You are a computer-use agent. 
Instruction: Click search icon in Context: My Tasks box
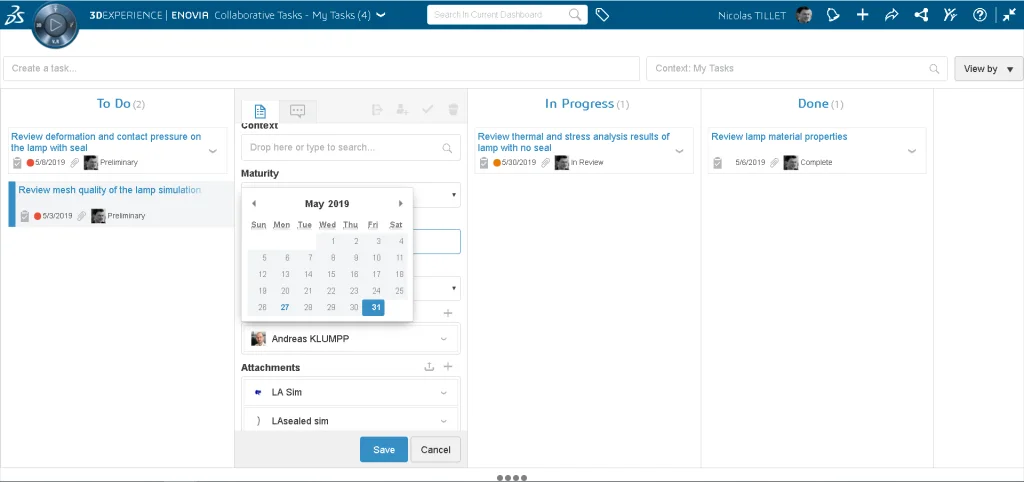tap(935, 69)
